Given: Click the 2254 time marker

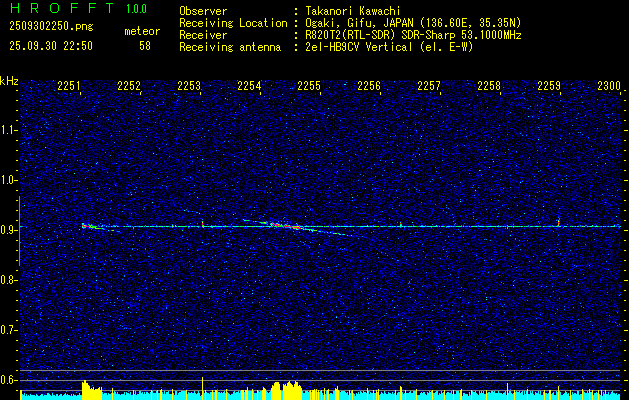Looking at the screenshot, I should pos(249,85).
